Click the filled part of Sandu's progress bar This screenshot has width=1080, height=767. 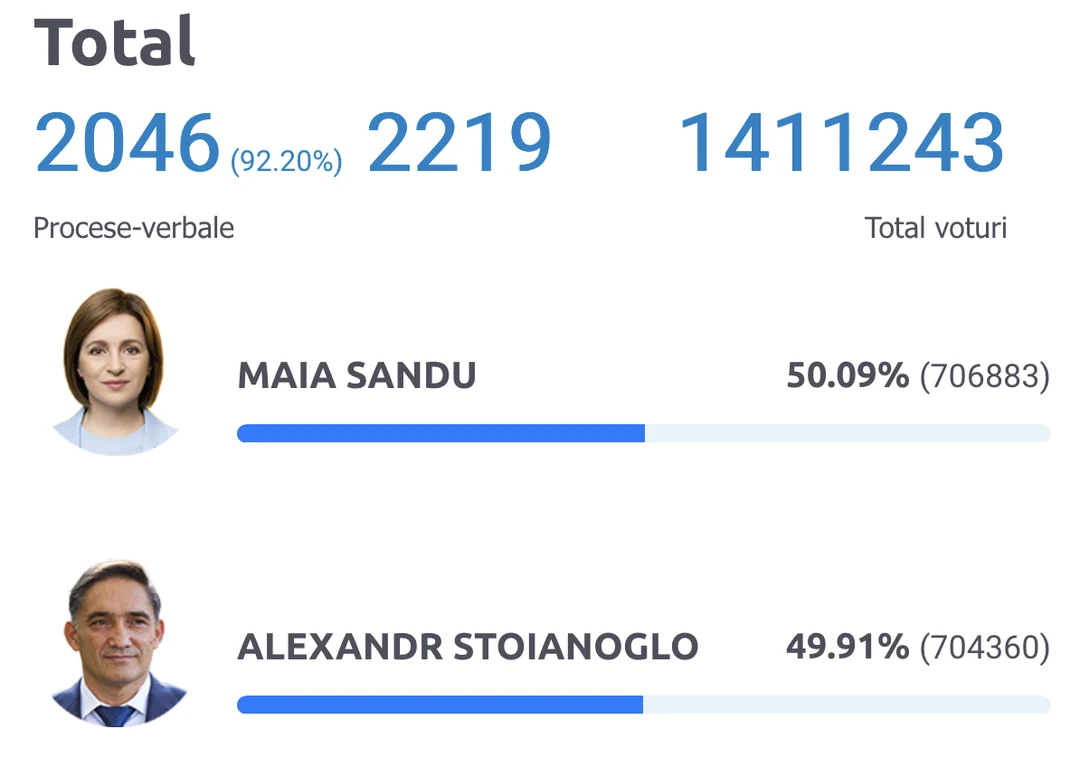(x=440, y=433)
